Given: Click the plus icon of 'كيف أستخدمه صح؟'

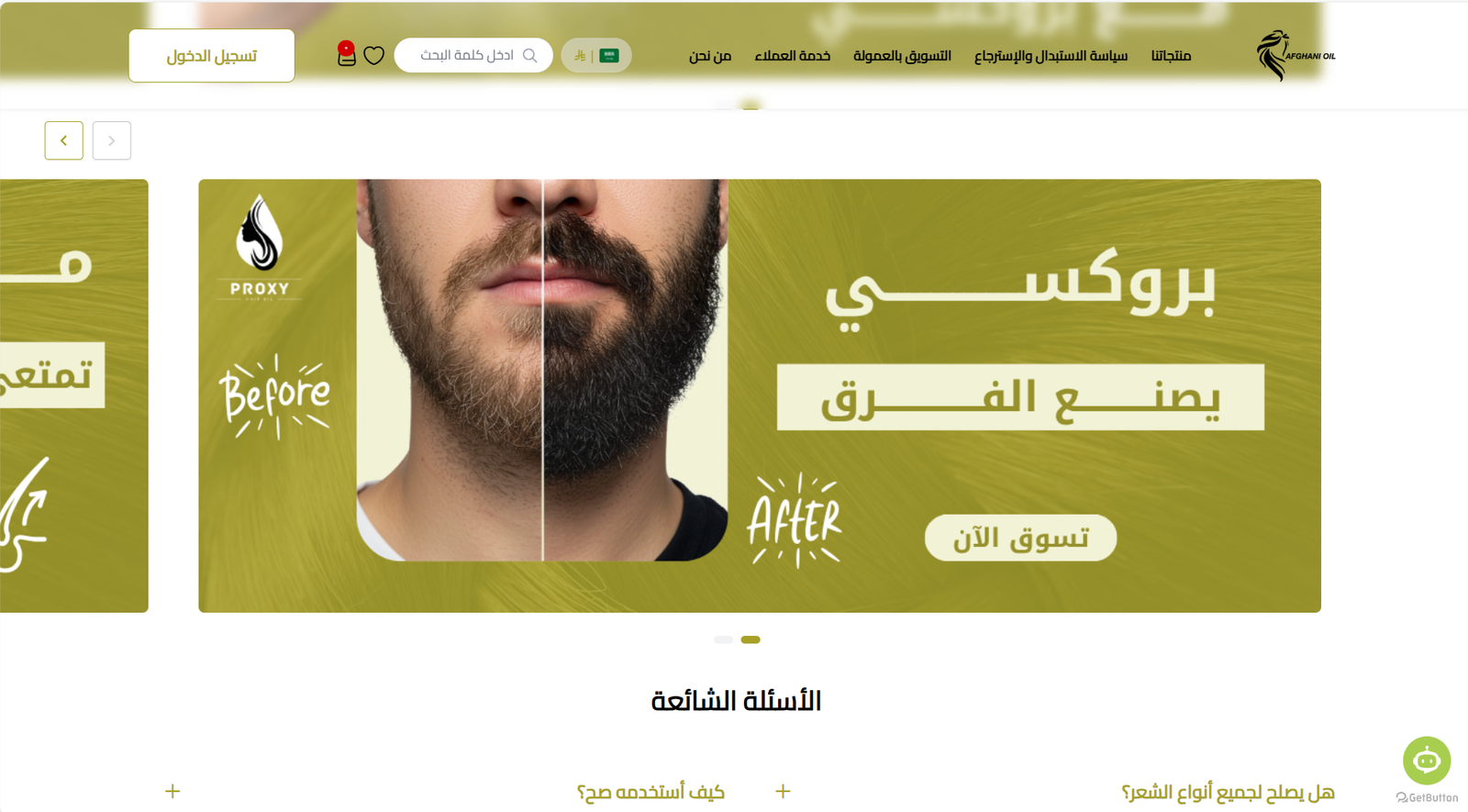Looking at the screenshot, I should point(172,791).
